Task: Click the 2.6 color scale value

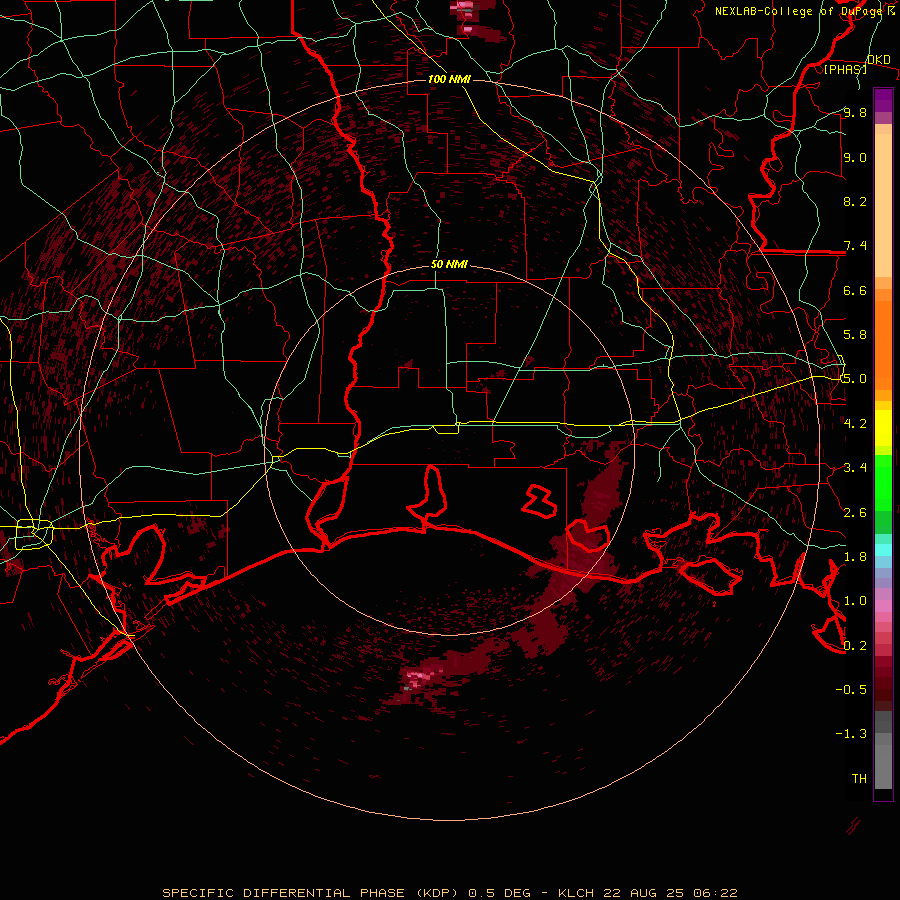Action: click(855, 513)
